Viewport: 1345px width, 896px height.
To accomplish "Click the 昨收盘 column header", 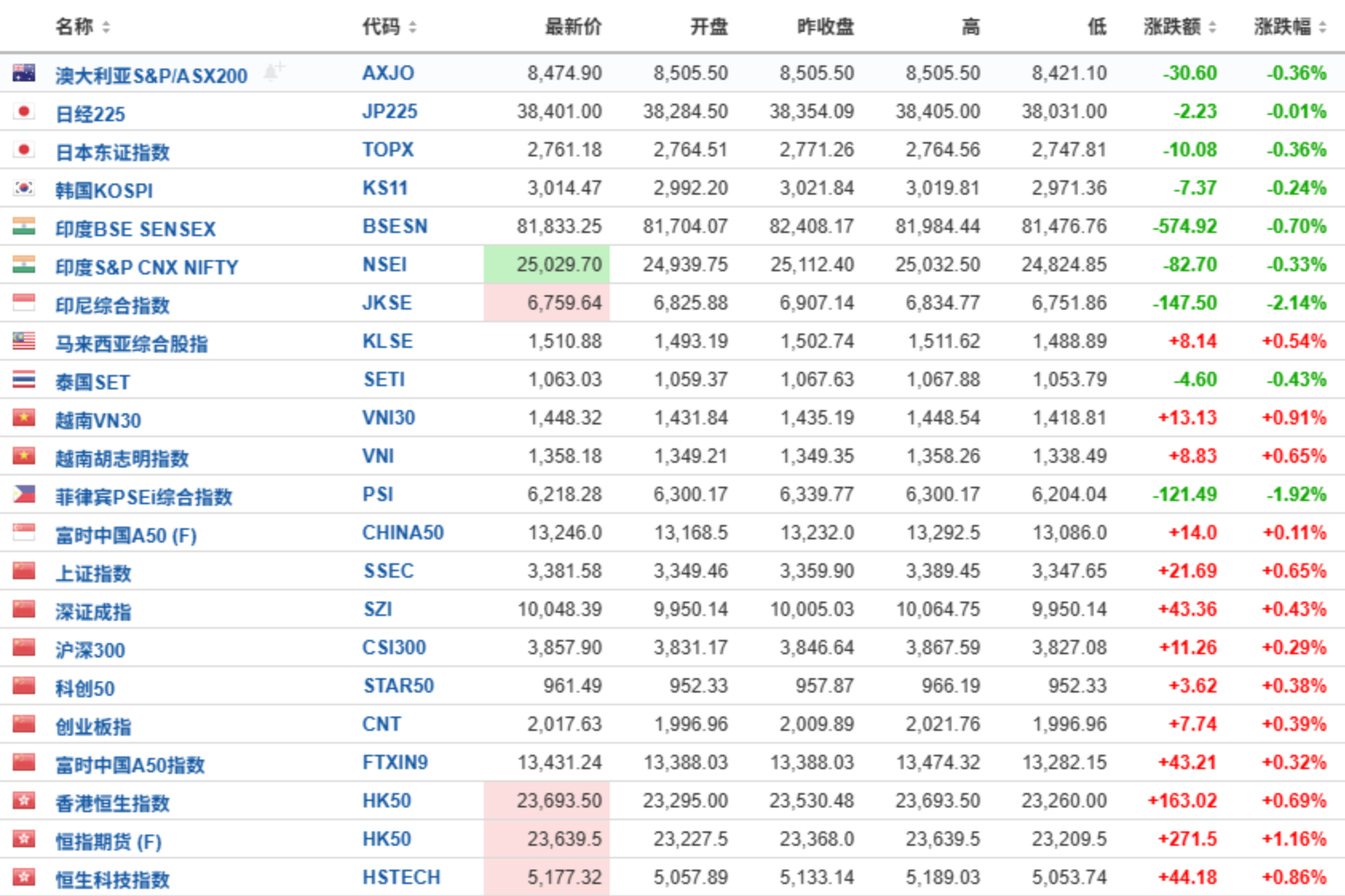I will (825, 27).
